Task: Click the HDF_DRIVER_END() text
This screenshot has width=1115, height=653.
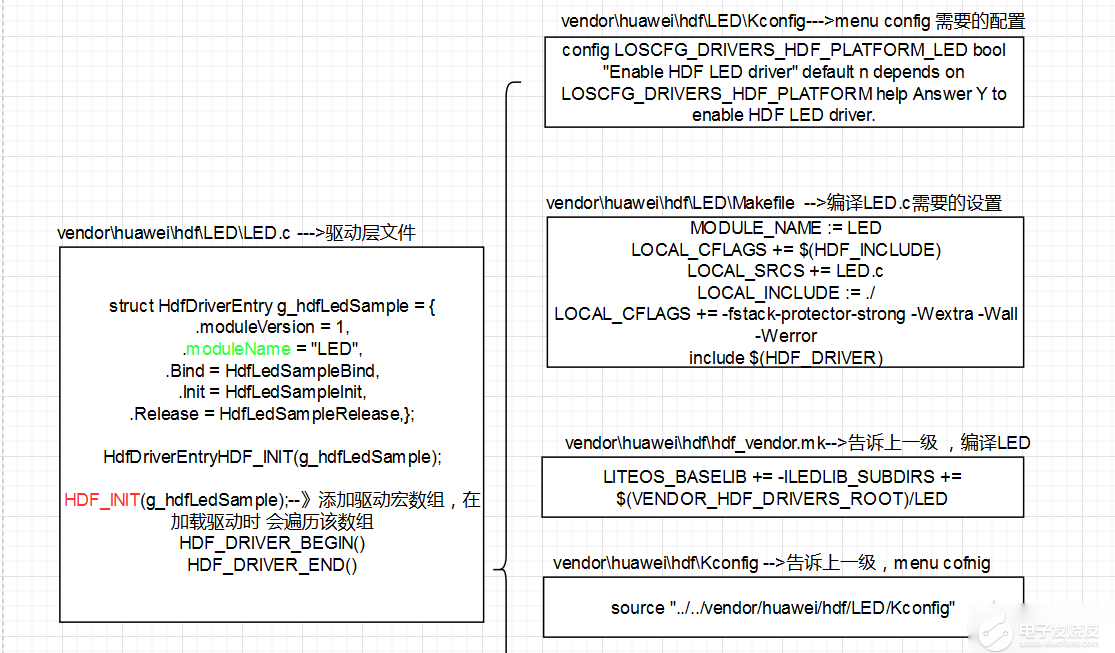Action: tap(272, 565)
